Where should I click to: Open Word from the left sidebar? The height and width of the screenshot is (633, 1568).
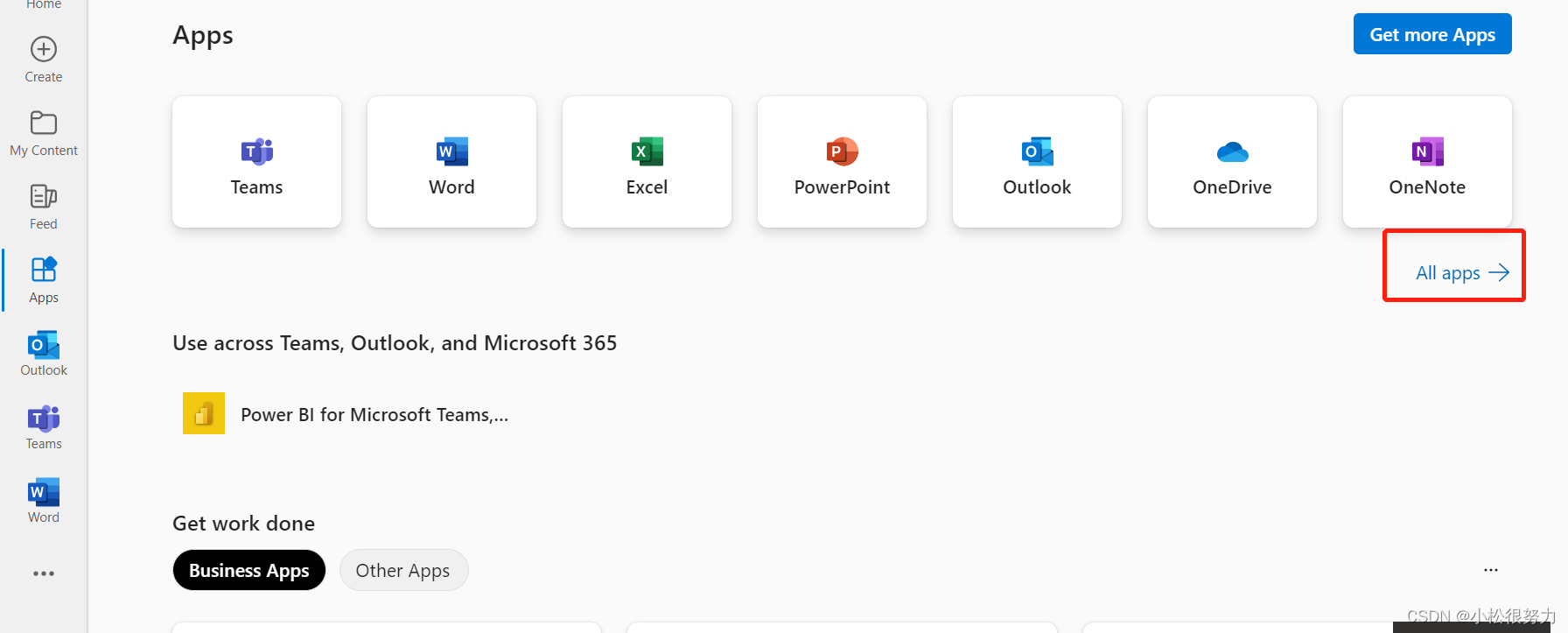point(44,501)
